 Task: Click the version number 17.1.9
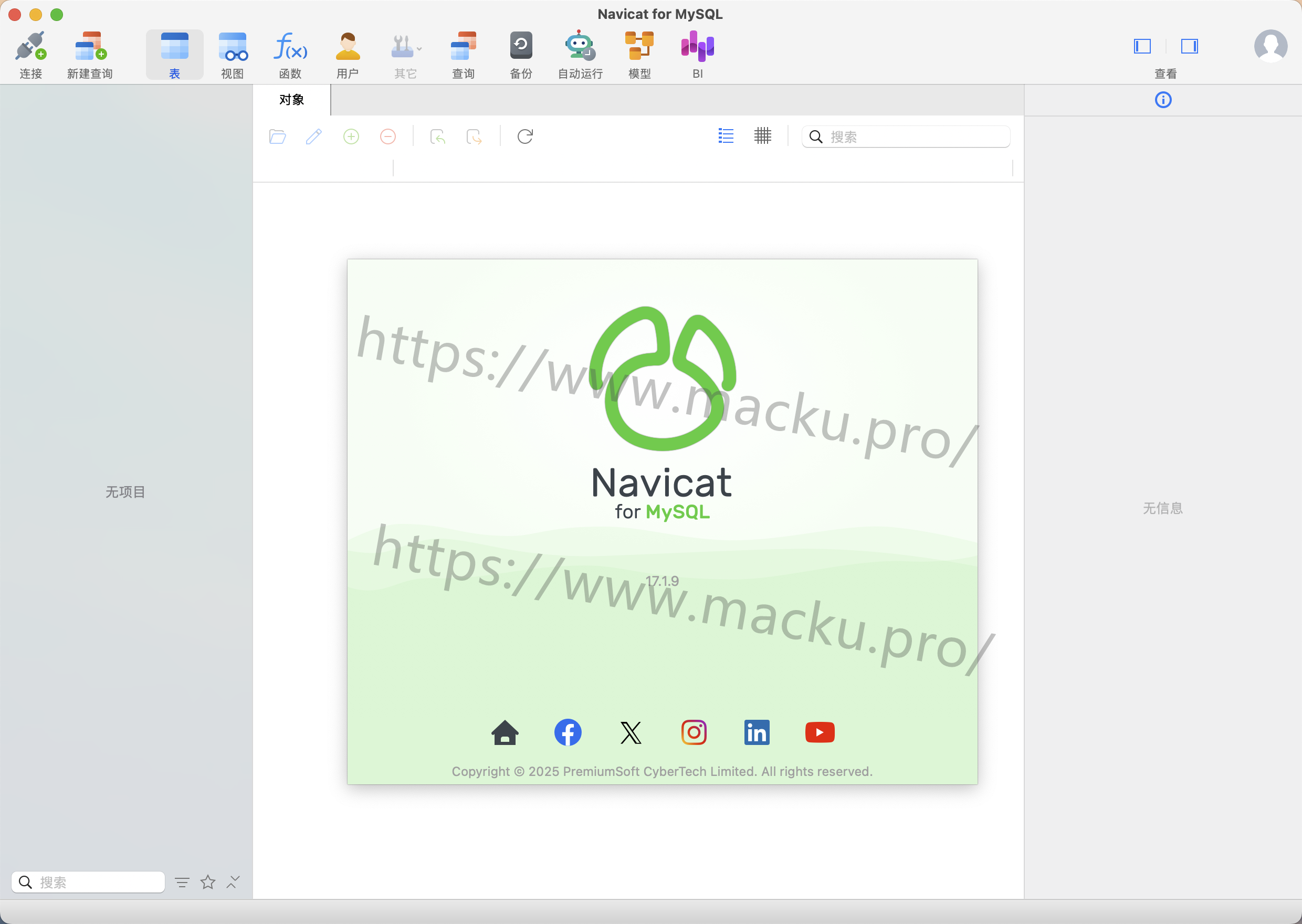662,581
